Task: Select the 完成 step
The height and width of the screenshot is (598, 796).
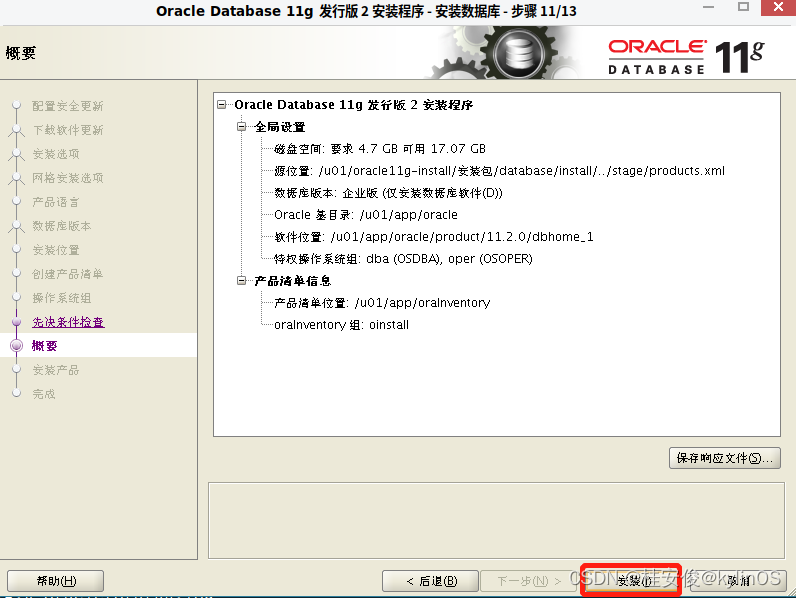Action: 44,394
